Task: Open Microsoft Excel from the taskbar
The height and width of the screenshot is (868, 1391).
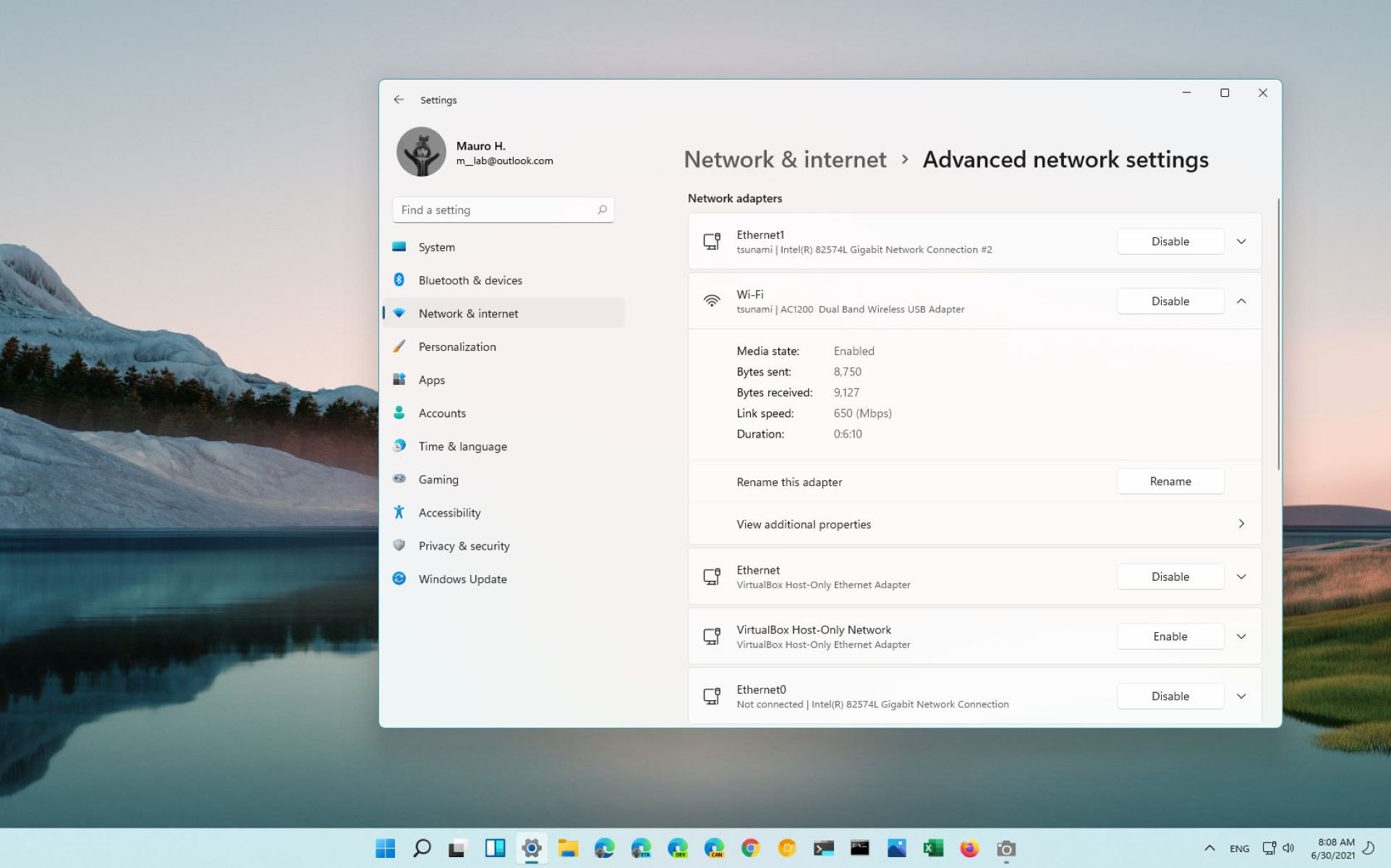Action: tap(932, 848)
